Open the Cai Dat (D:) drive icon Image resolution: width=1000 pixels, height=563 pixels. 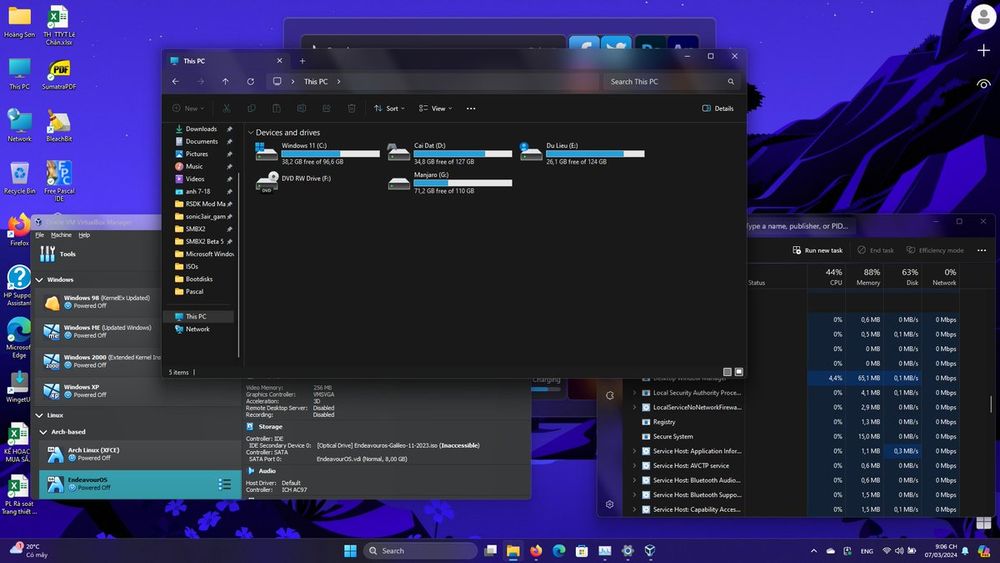pos(399,152)
